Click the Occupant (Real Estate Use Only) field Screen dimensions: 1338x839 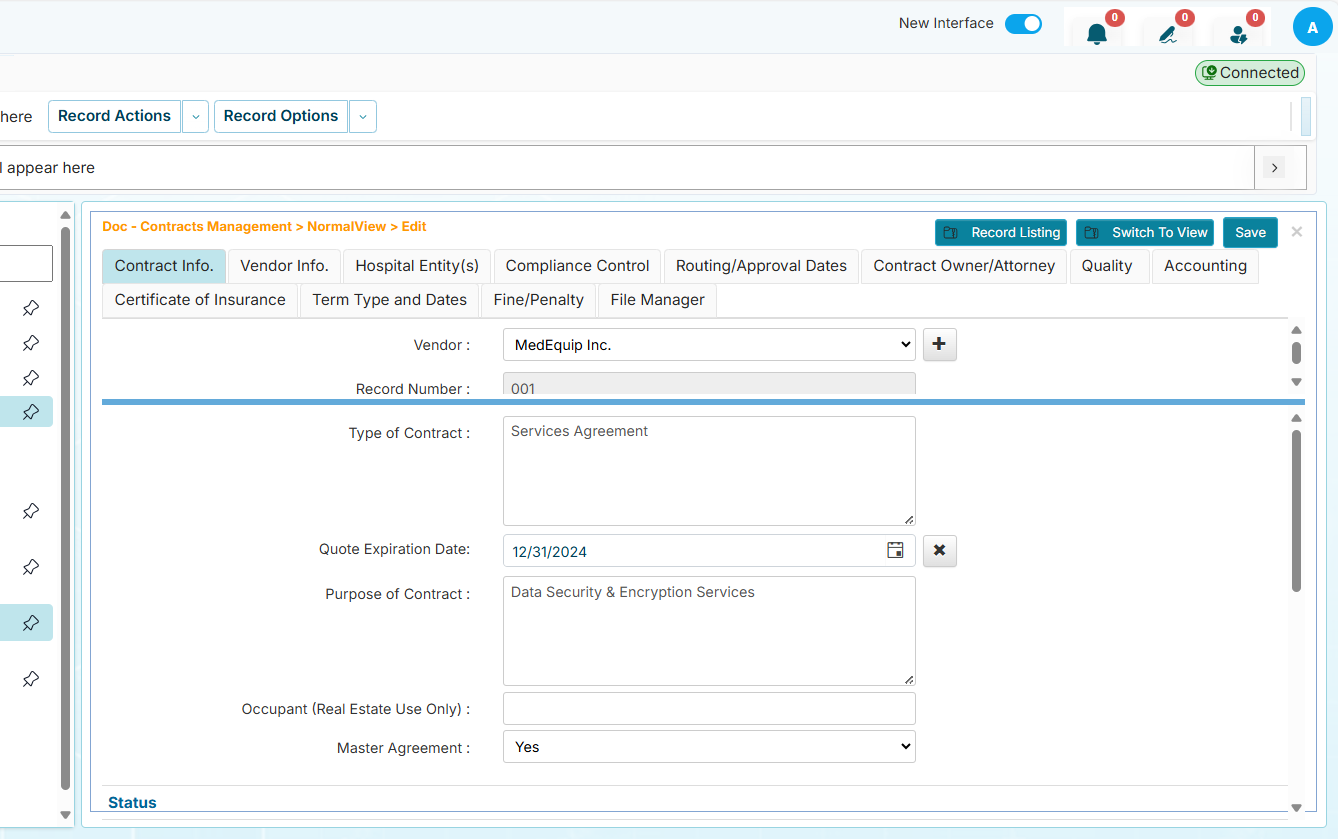click(708, 709)
